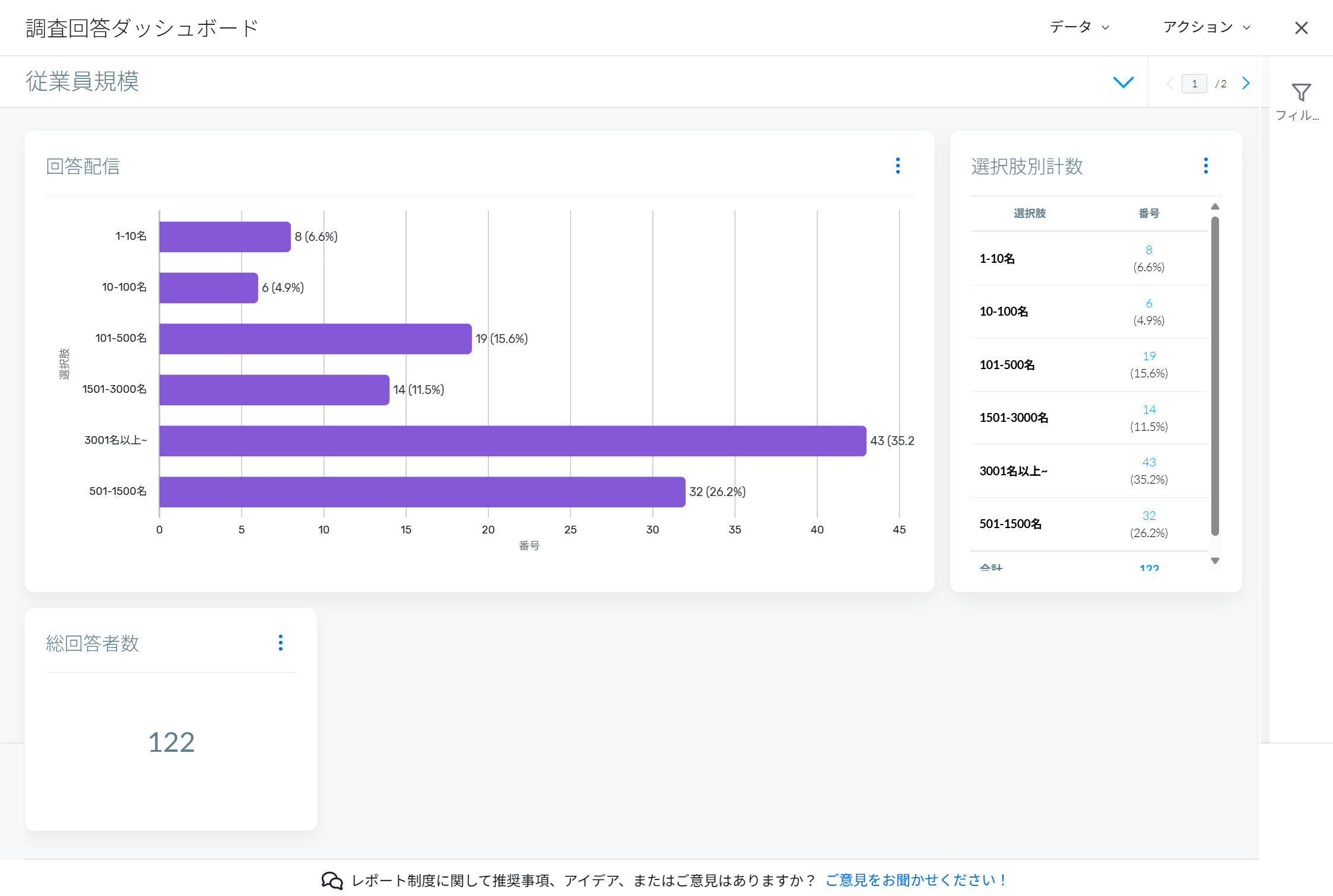
Task: Expand the 従業員規模 question selector chevron
Action: (1123, 82)
